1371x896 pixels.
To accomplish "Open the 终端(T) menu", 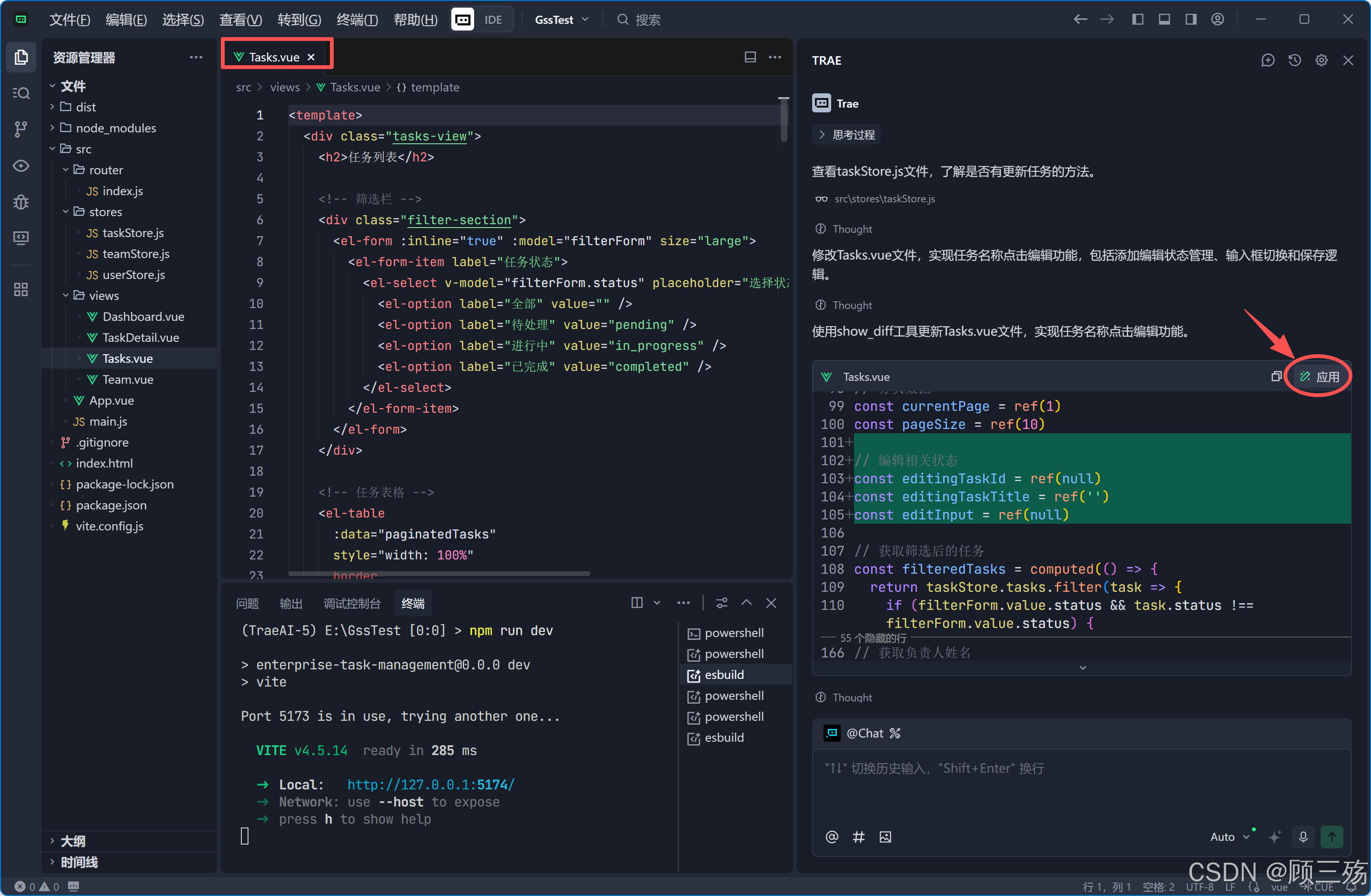I will click(357, 20).
